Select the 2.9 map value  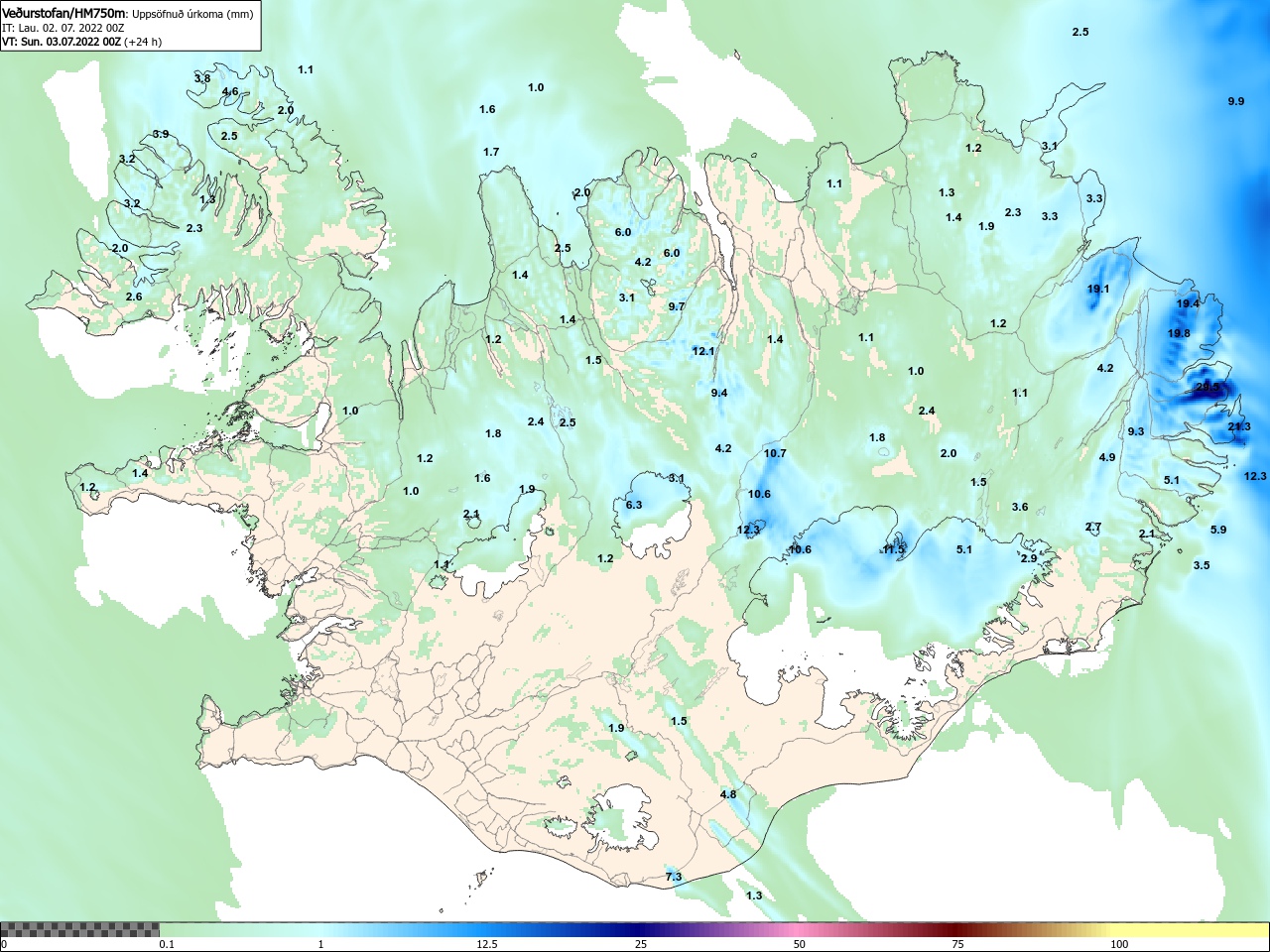pos(1029,558)
